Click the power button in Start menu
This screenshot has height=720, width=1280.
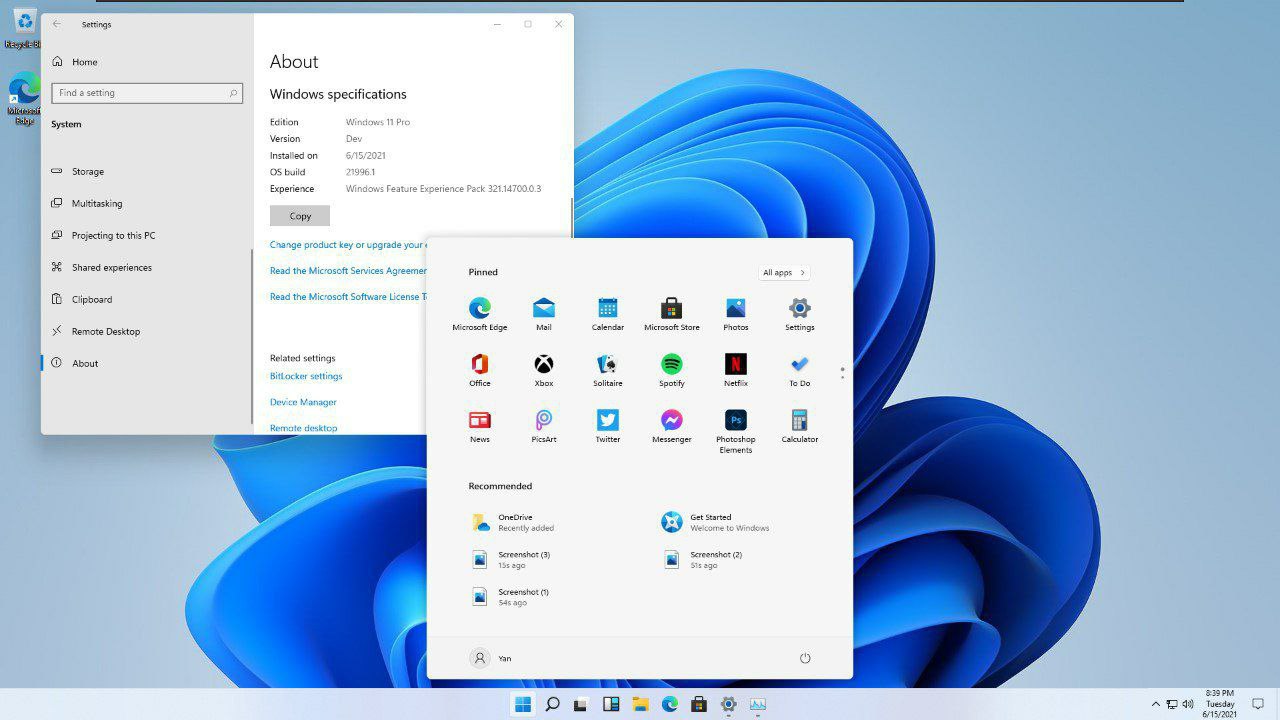(x=805, y=658)
